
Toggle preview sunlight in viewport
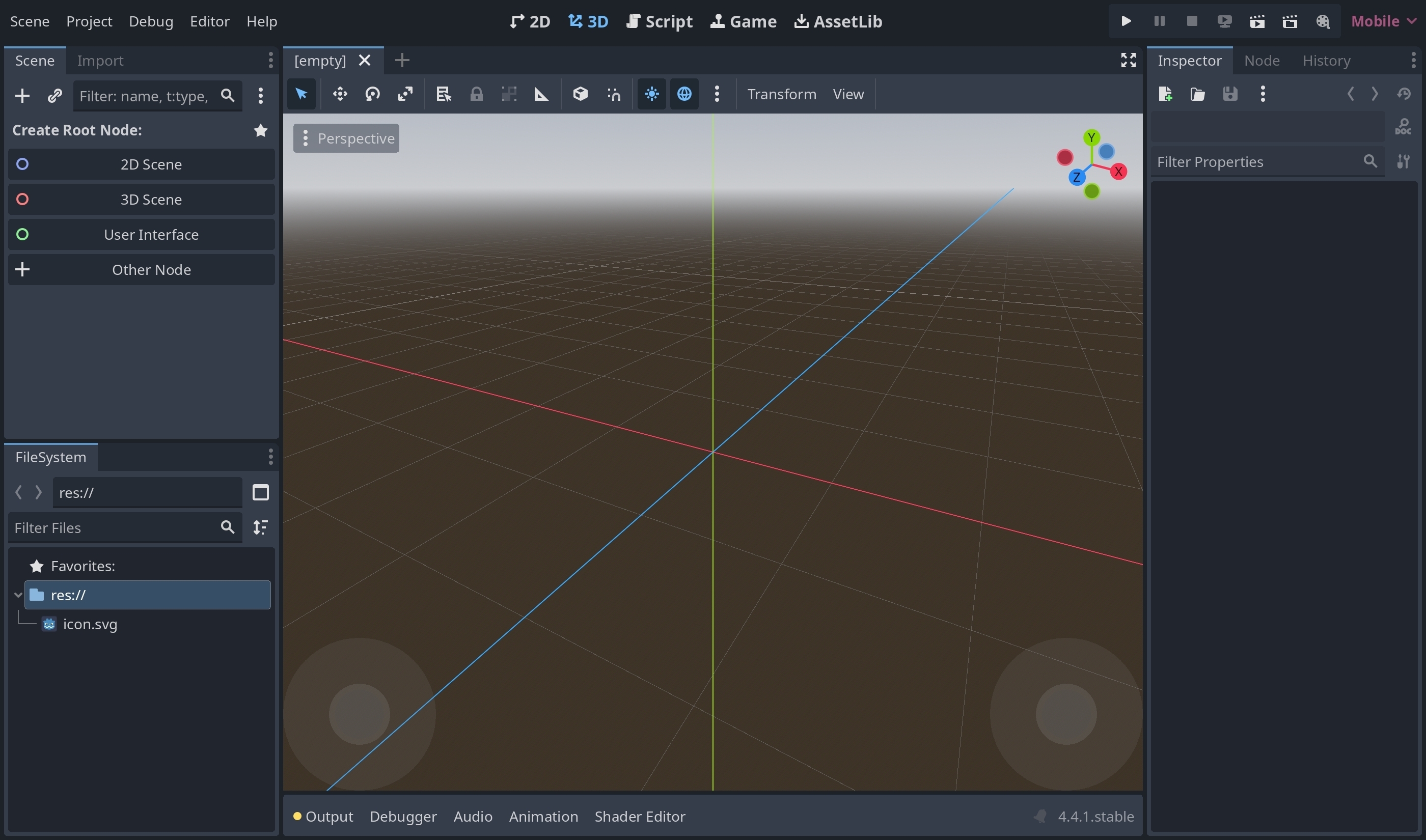[x=651, y=94]
